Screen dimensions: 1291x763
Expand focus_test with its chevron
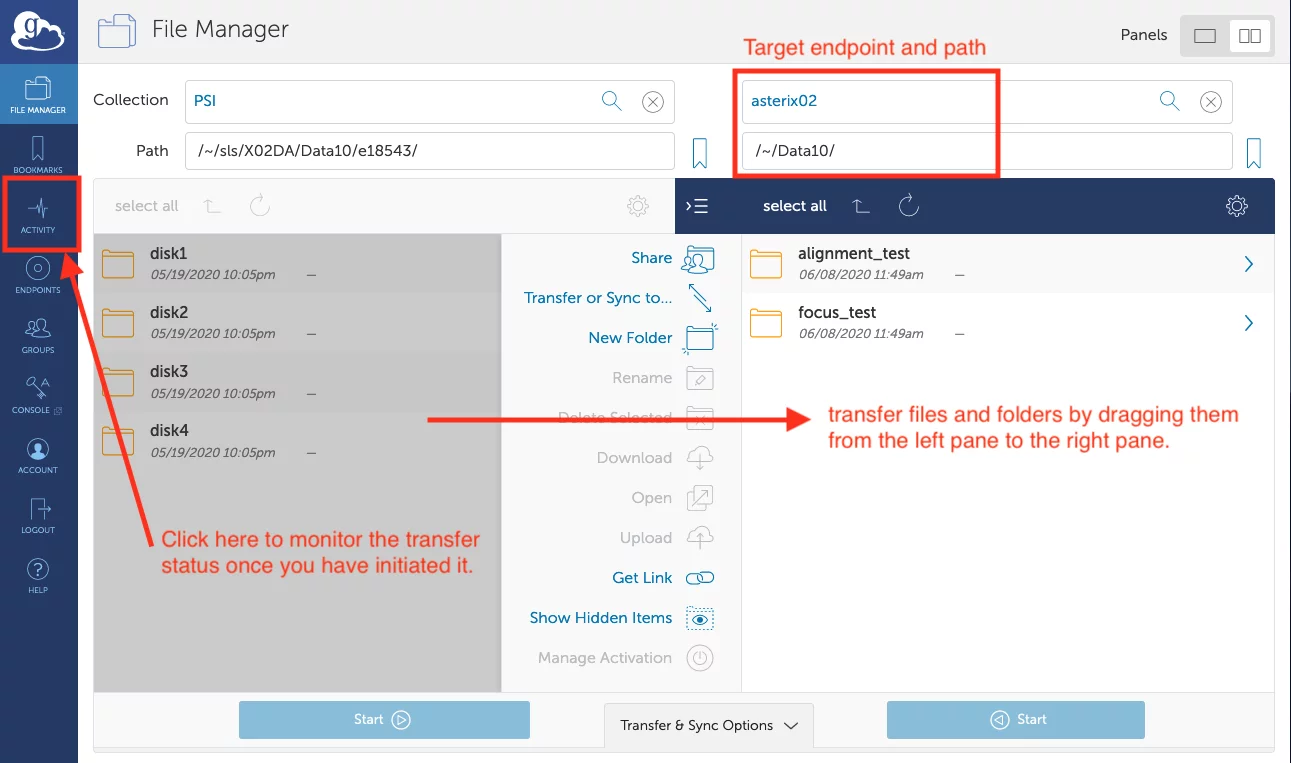pyautogui.click(x=1249, y=323)
